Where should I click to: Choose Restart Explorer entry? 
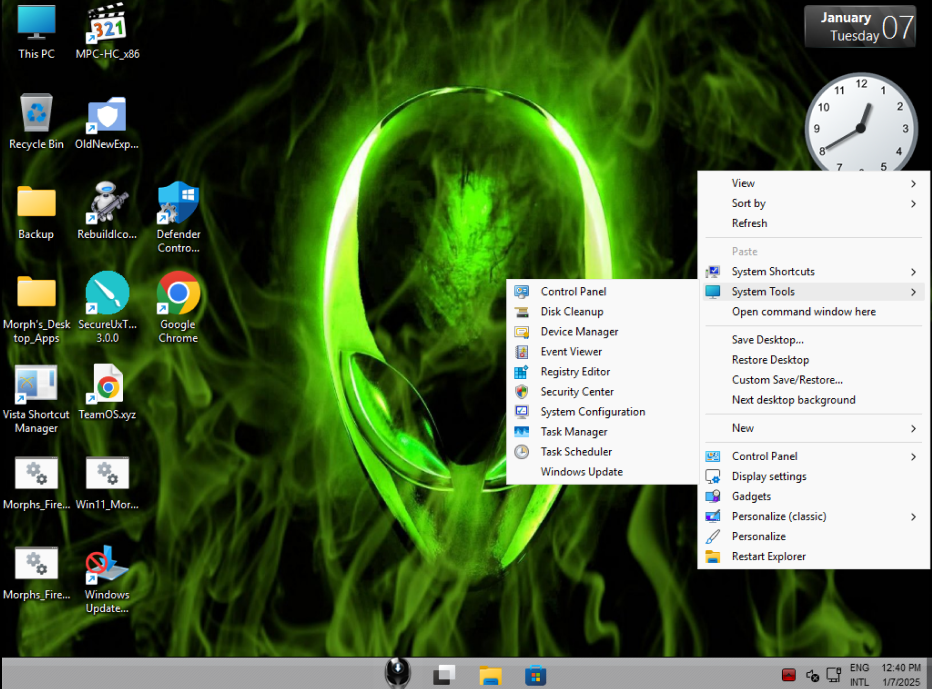click(813, 556)
